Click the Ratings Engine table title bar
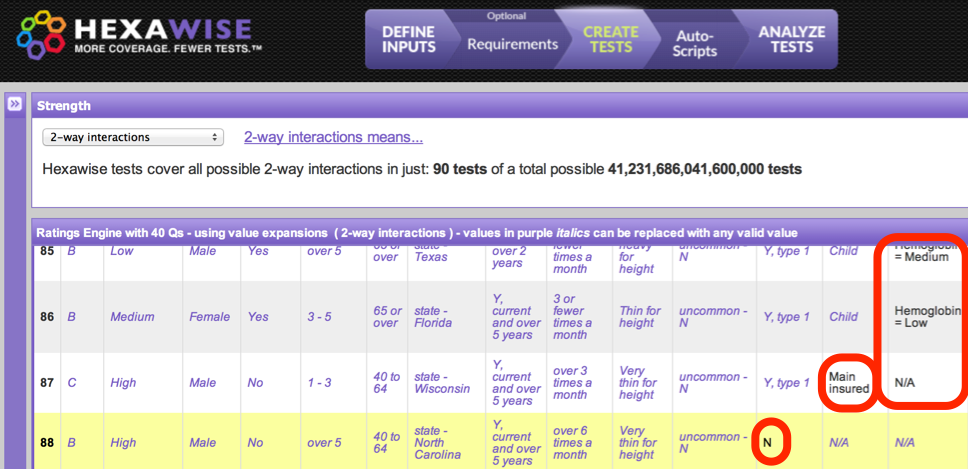The image size is (968, 470). tap(499, 233)
